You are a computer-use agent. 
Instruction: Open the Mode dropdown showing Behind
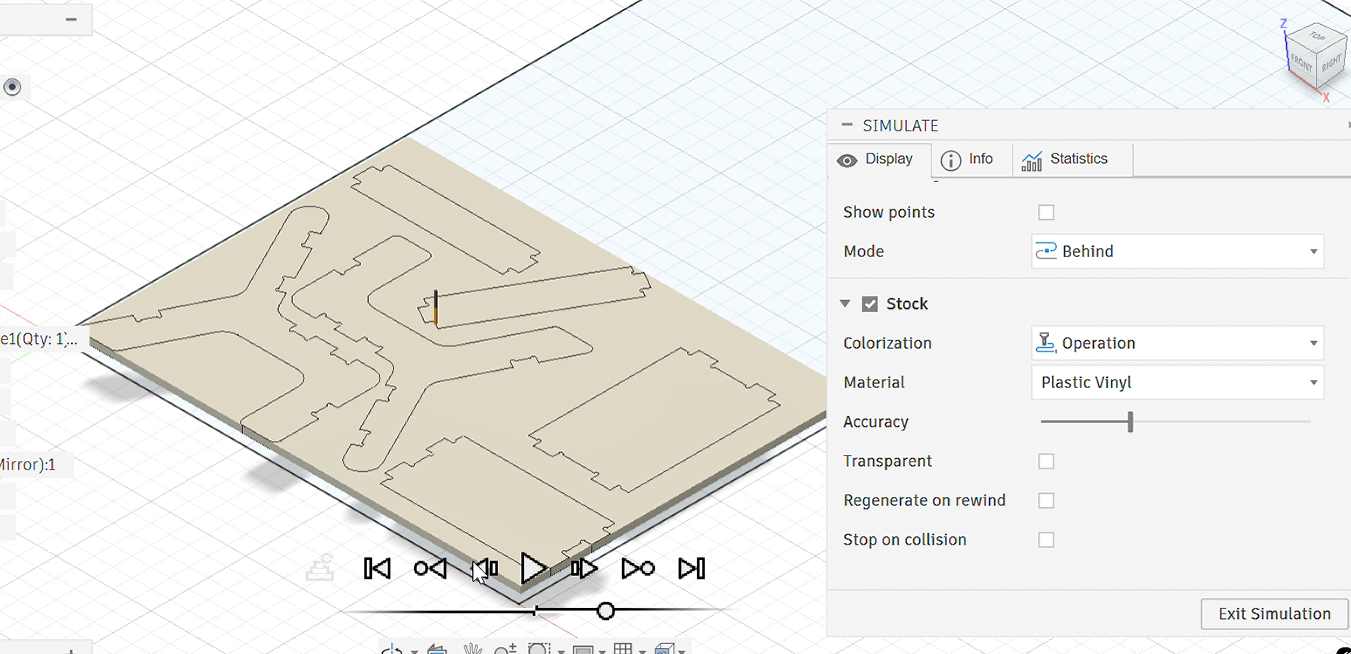click(1177, 251)
